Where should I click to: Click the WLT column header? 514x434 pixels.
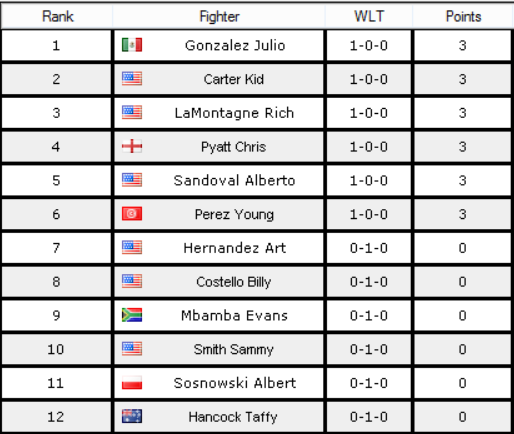[369, 16]
